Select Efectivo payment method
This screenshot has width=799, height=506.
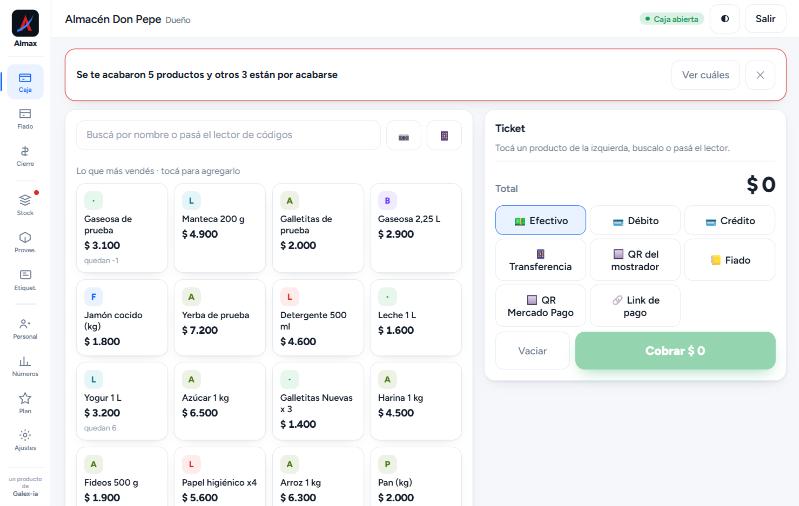point(540,220)
